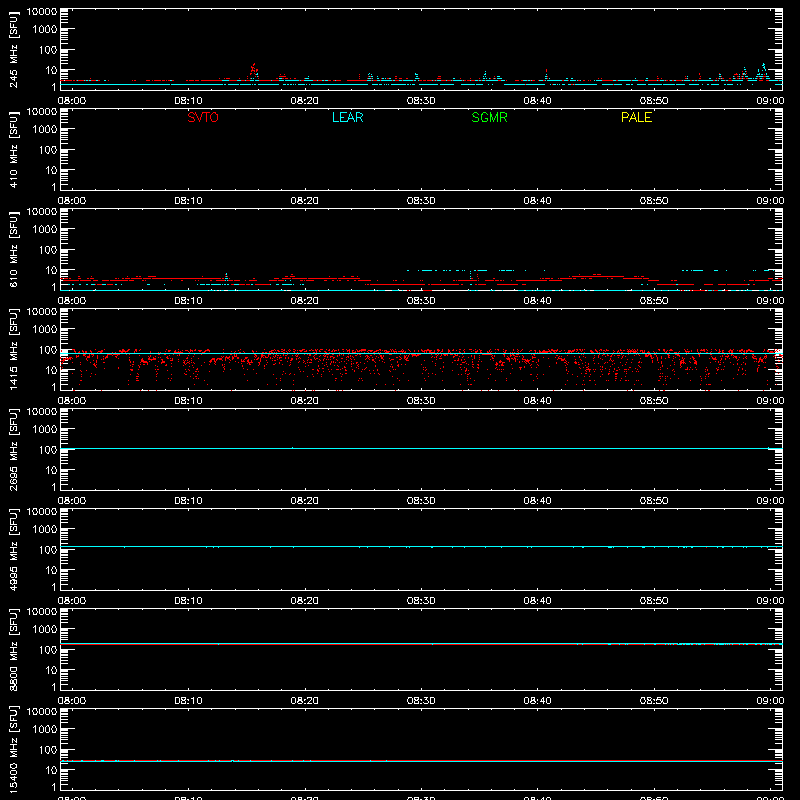
Task: Select the '410 MHz [SFU]' axis title
Action: click(14, 149)
